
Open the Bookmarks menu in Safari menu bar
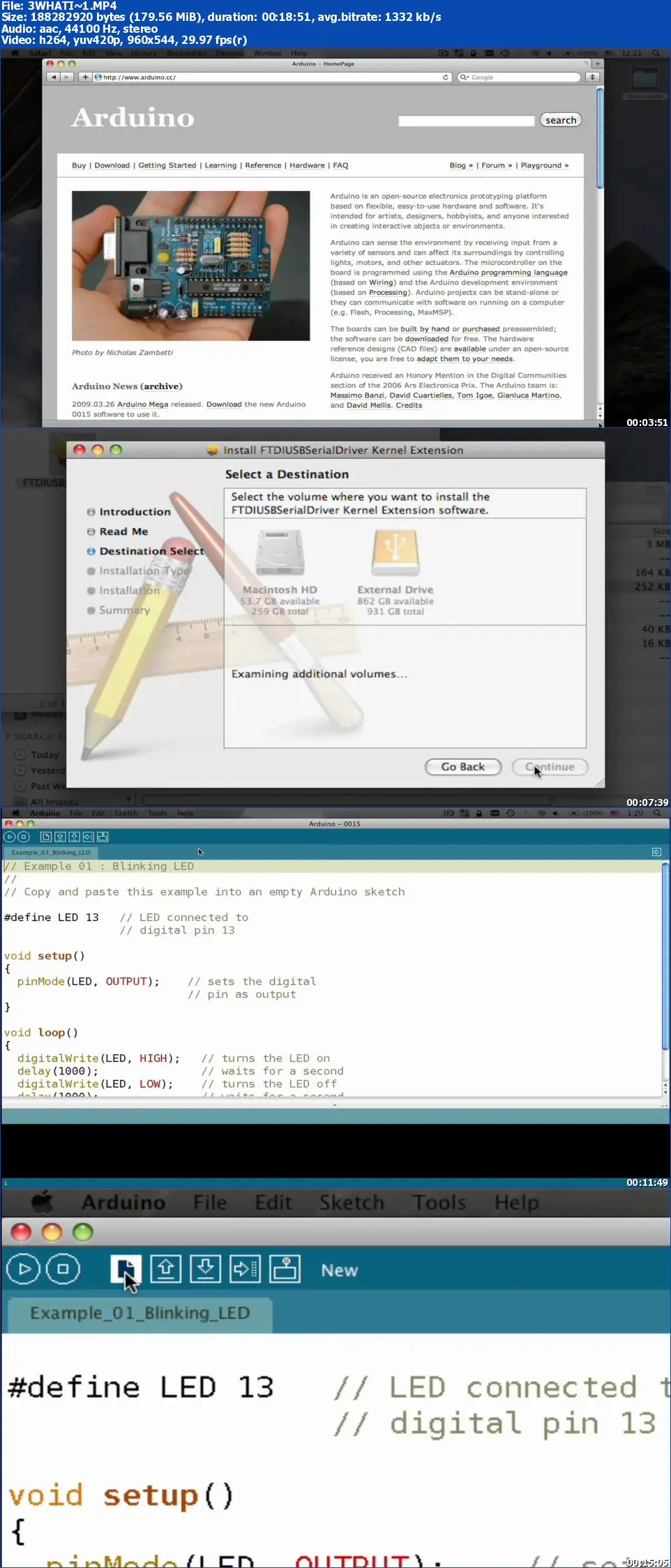[186, 53]
